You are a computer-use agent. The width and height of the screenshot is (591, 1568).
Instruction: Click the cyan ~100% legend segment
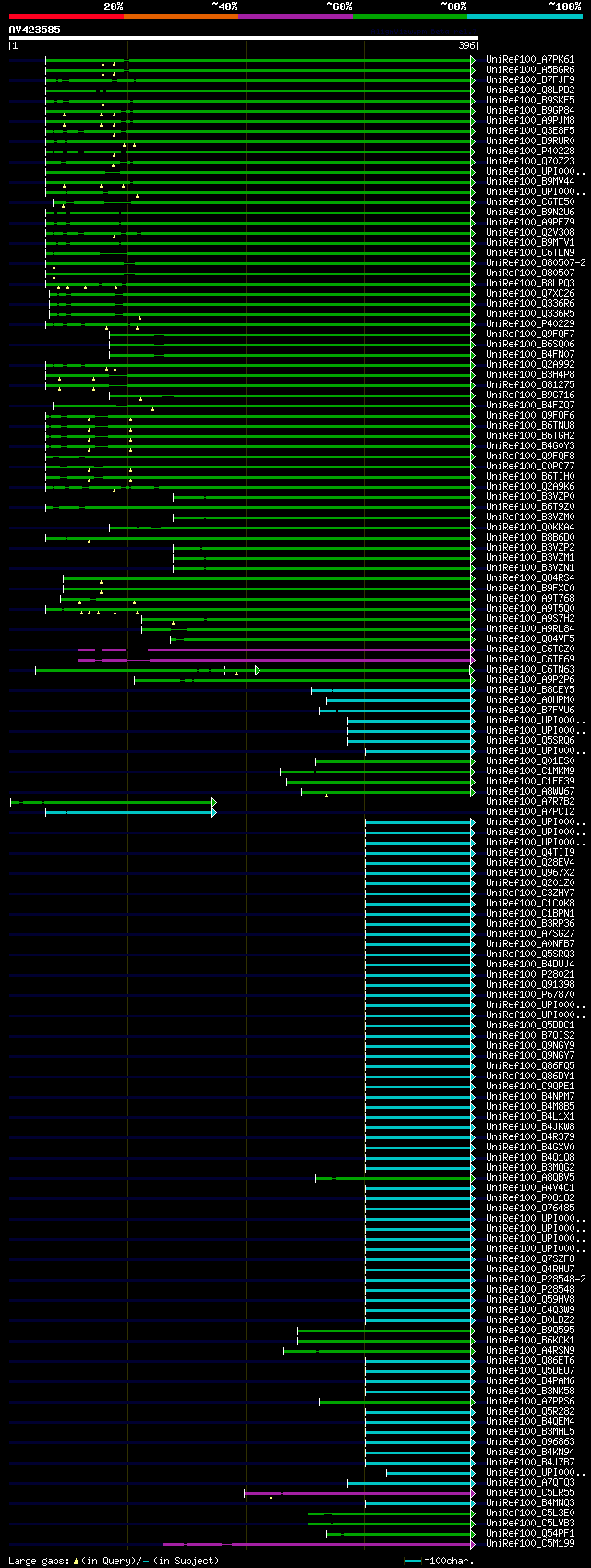tap(525, 17)
